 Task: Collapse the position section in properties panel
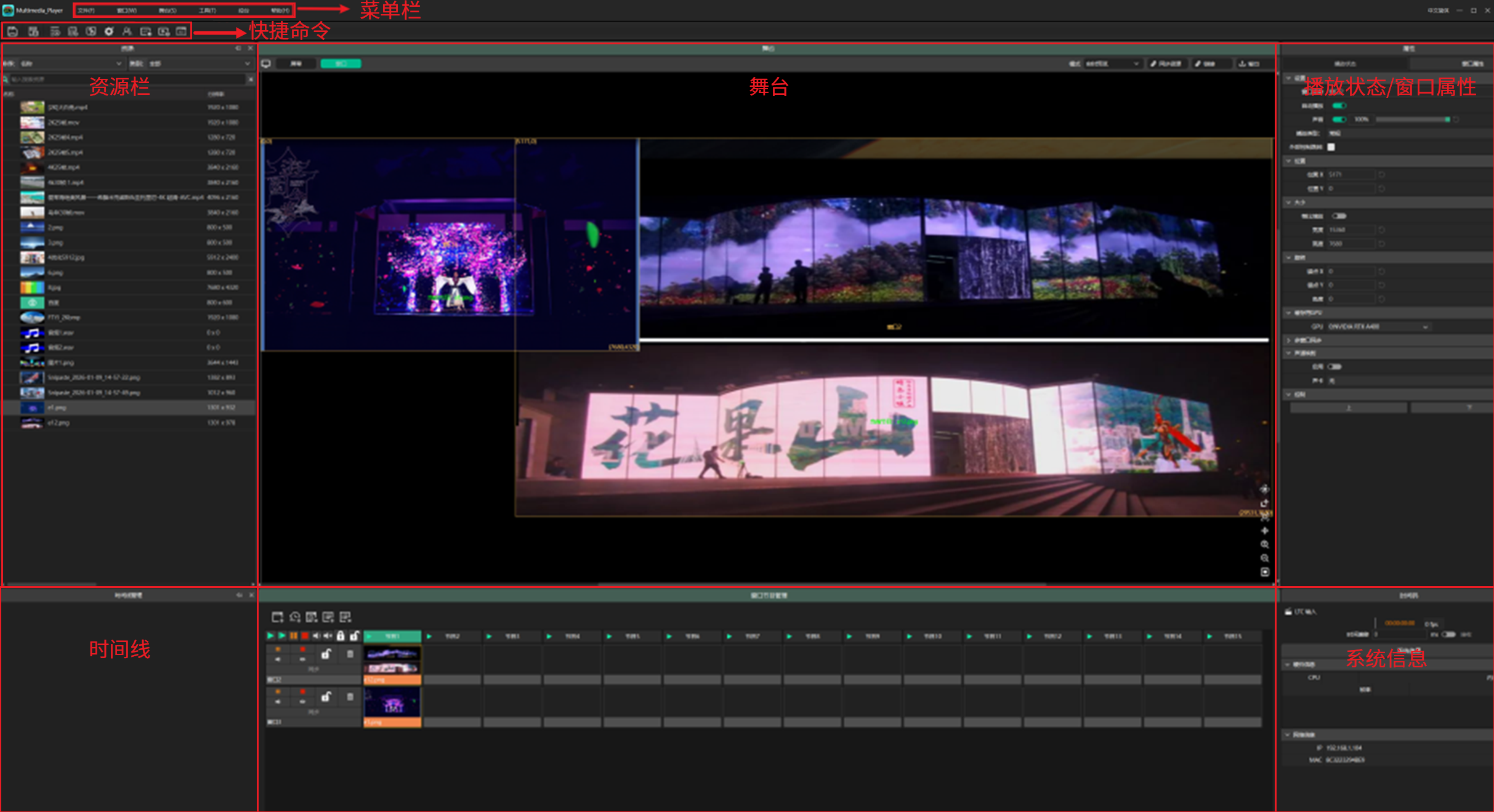pyautogui.click(x=1289, y=161)
